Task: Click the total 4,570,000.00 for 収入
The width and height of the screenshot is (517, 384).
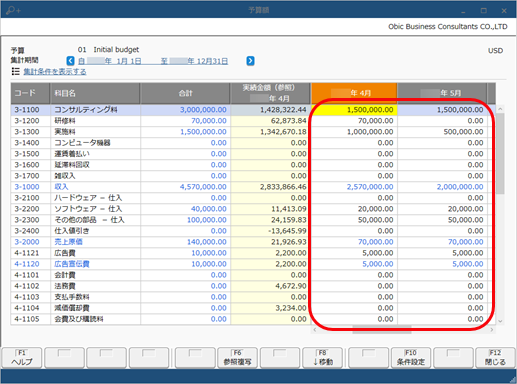Action: (203, 187)
